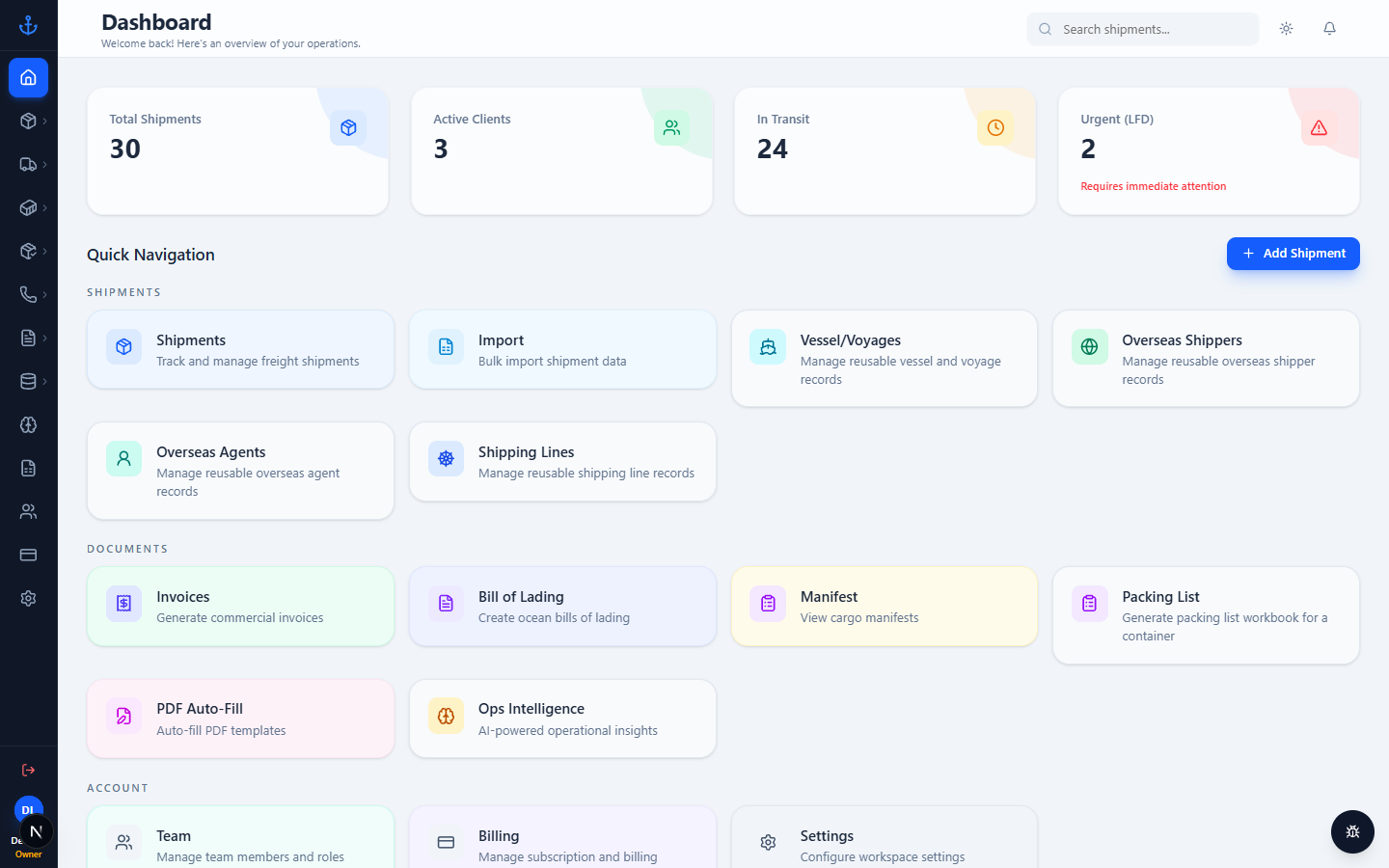
Task: Click the bug report floating button
Action: pyautogui.click(x=1352, y=831)
